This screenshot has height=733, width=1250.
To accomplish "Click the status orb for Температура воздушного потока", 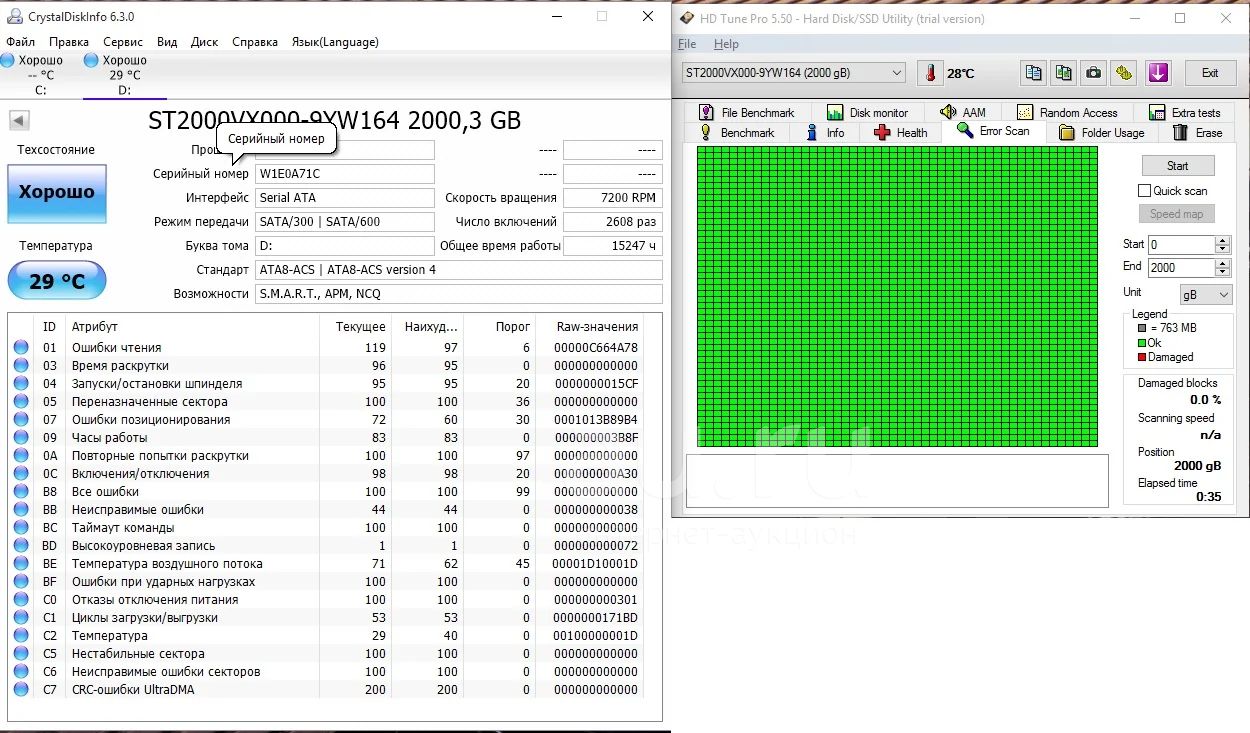I will (21, 564).
